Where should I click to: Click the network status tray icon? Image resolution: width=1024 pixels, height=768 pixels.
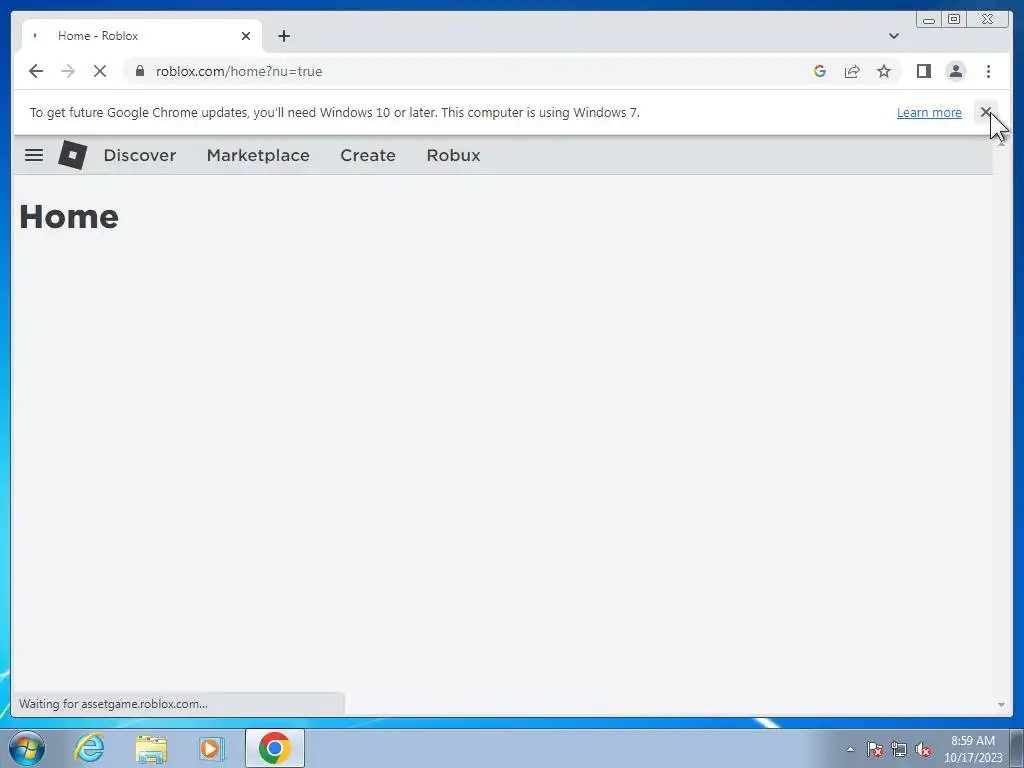[899, 749]
